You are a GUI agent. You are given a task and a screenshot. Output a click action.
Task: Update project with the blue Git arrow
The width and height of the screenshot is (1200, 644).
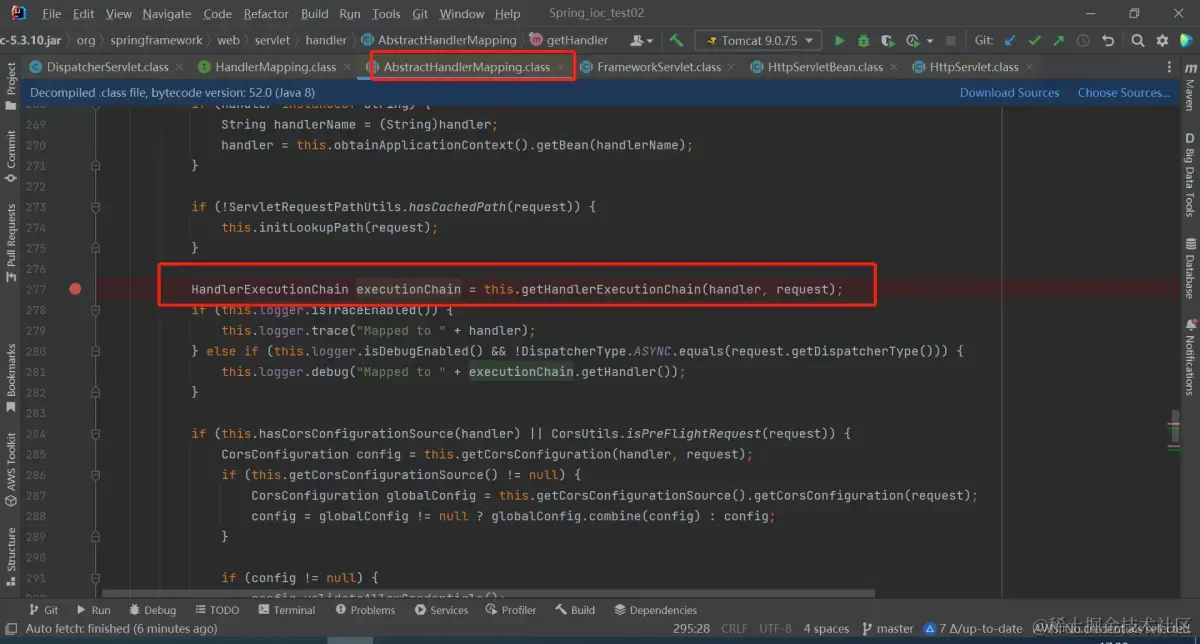pos(1010,41)
